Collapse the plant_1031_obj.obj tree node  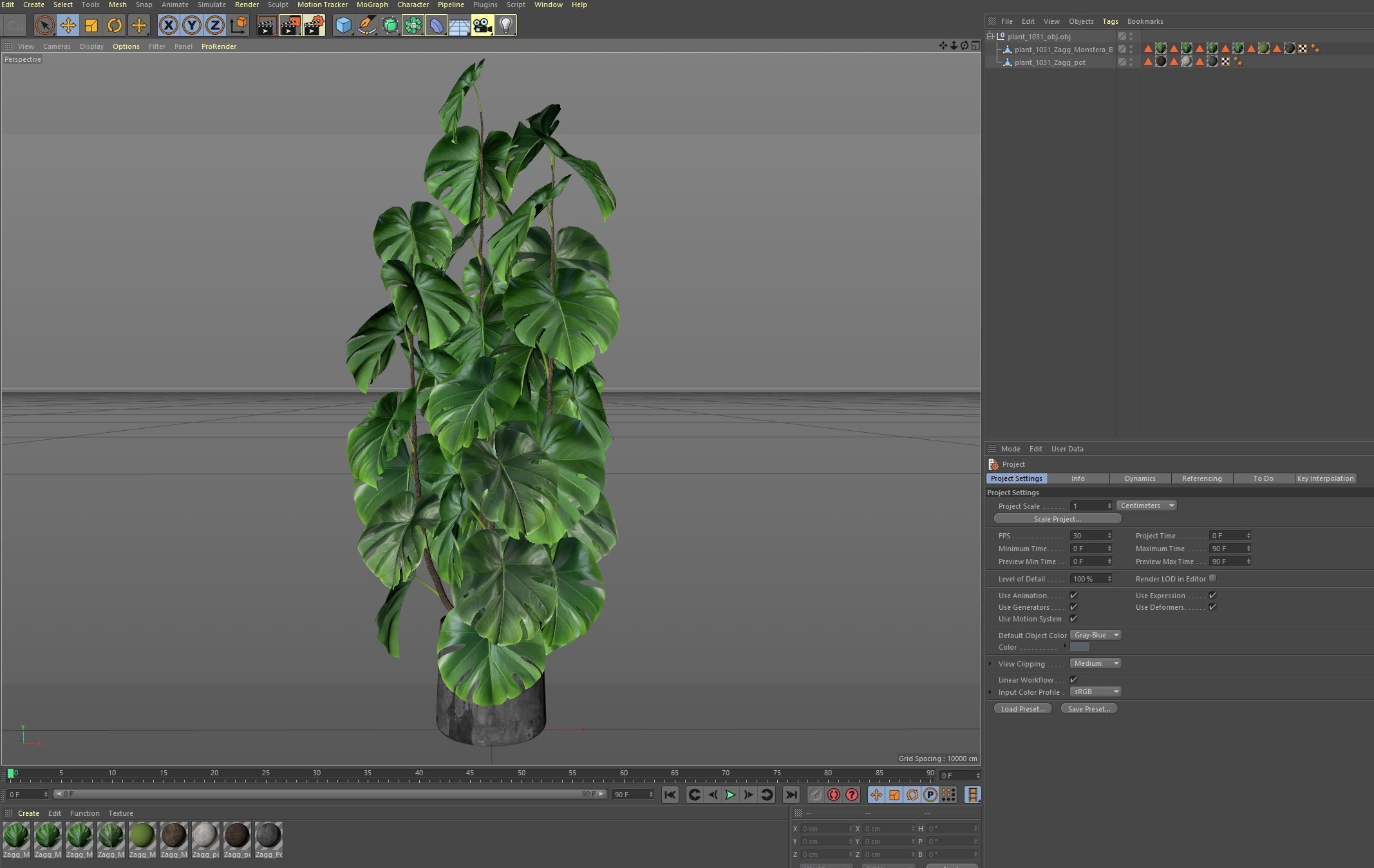tap(990, 36)
